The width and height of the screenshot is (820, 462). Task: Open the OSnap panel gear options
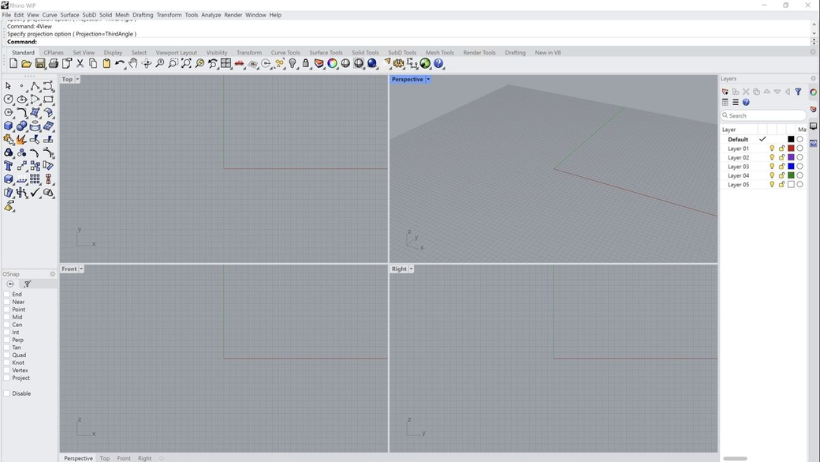[52, 274]
